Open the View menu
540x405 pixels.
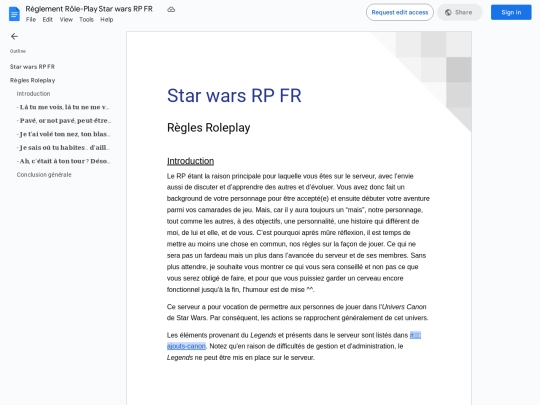pos(66,20)
